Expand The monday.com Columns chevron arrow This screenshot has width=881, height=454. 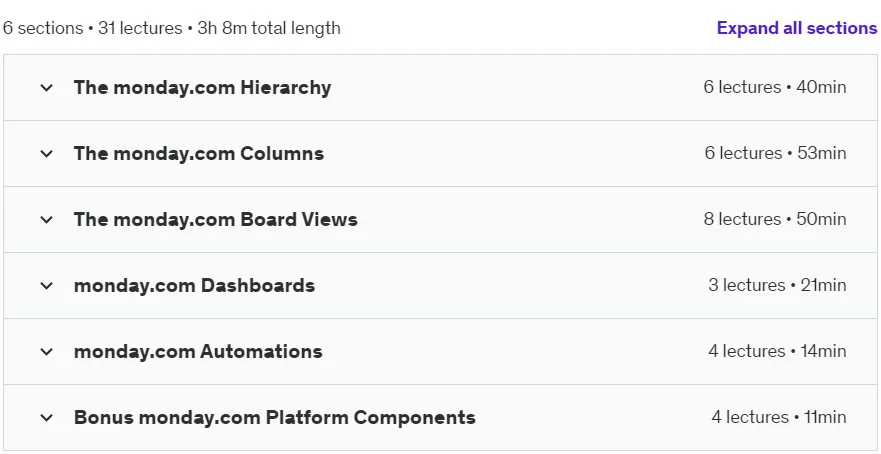(x=47, y=154)
